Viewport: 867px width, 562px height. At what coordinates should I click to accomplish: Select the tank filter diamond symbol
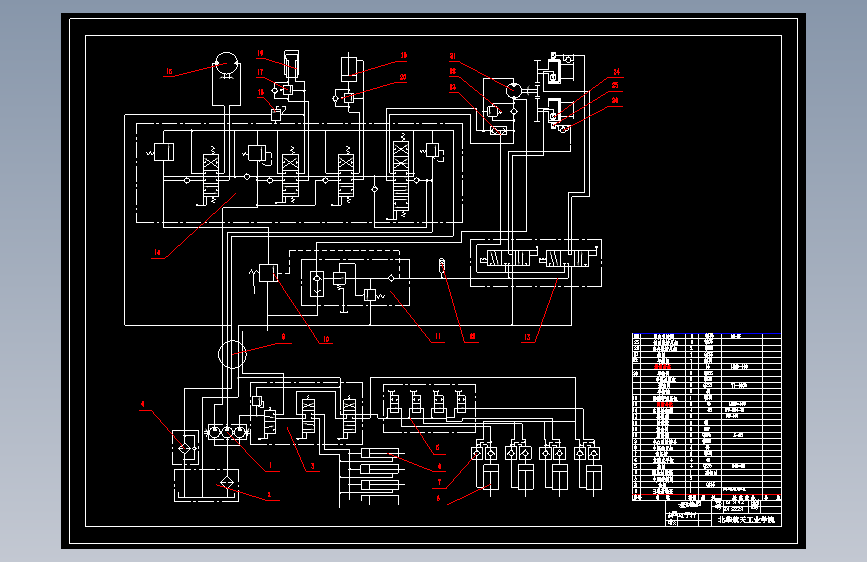227,483
